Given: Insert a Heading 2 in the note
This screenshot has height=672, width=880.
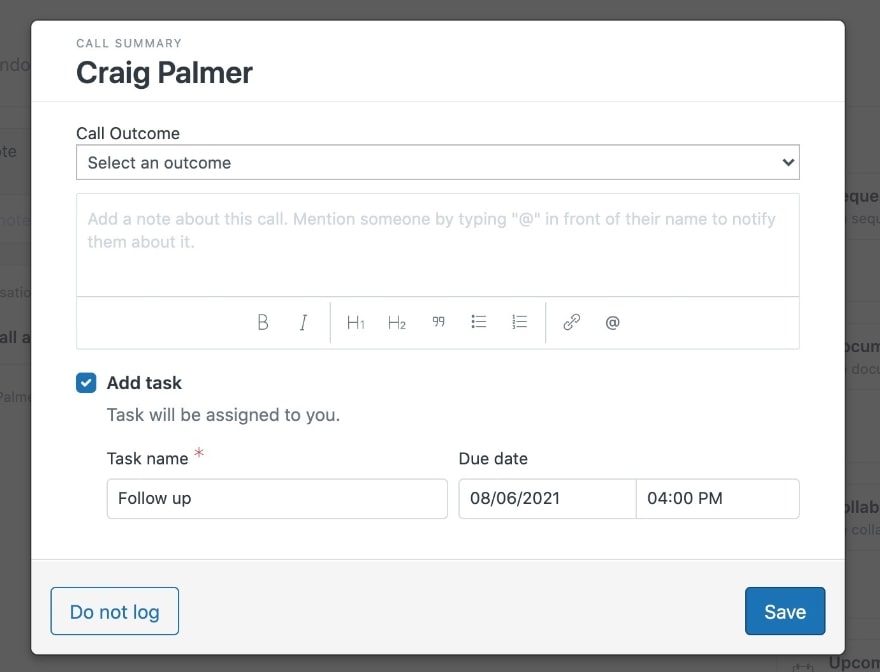Looking at the screenshot, I should (x=397, y=323).
